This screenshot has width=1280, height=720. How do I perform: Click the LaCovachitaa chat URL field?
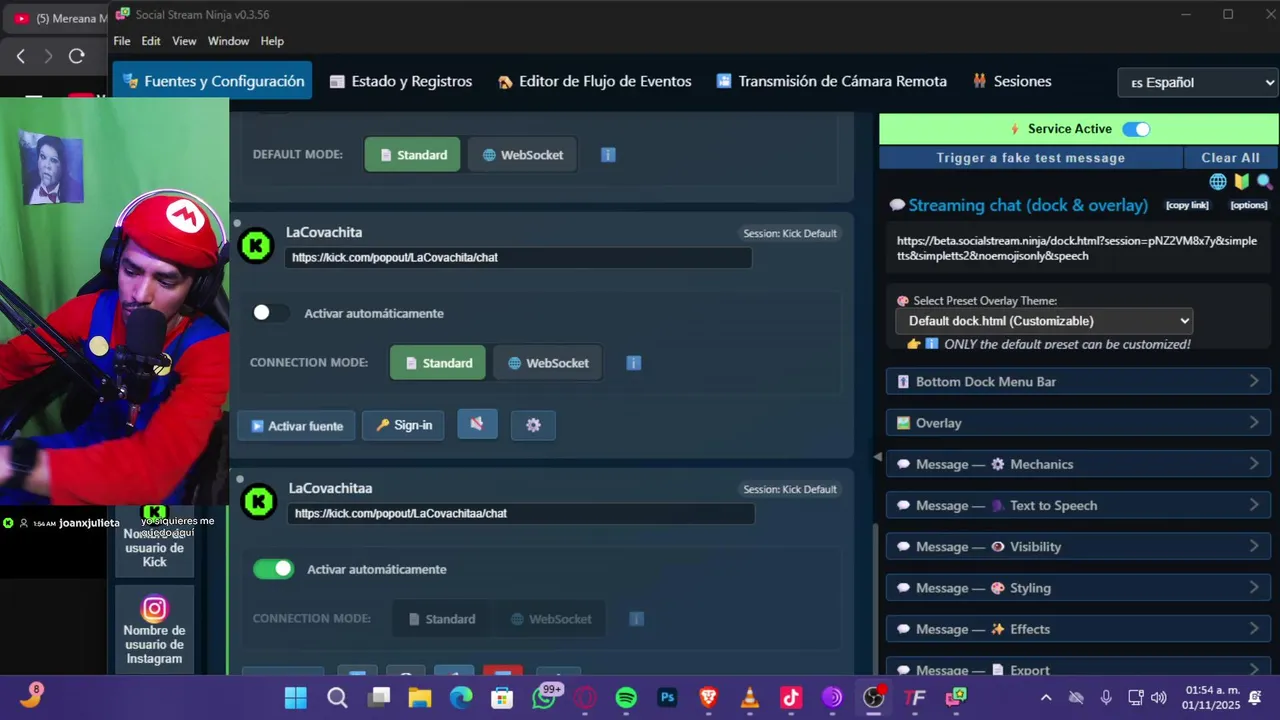521,513
